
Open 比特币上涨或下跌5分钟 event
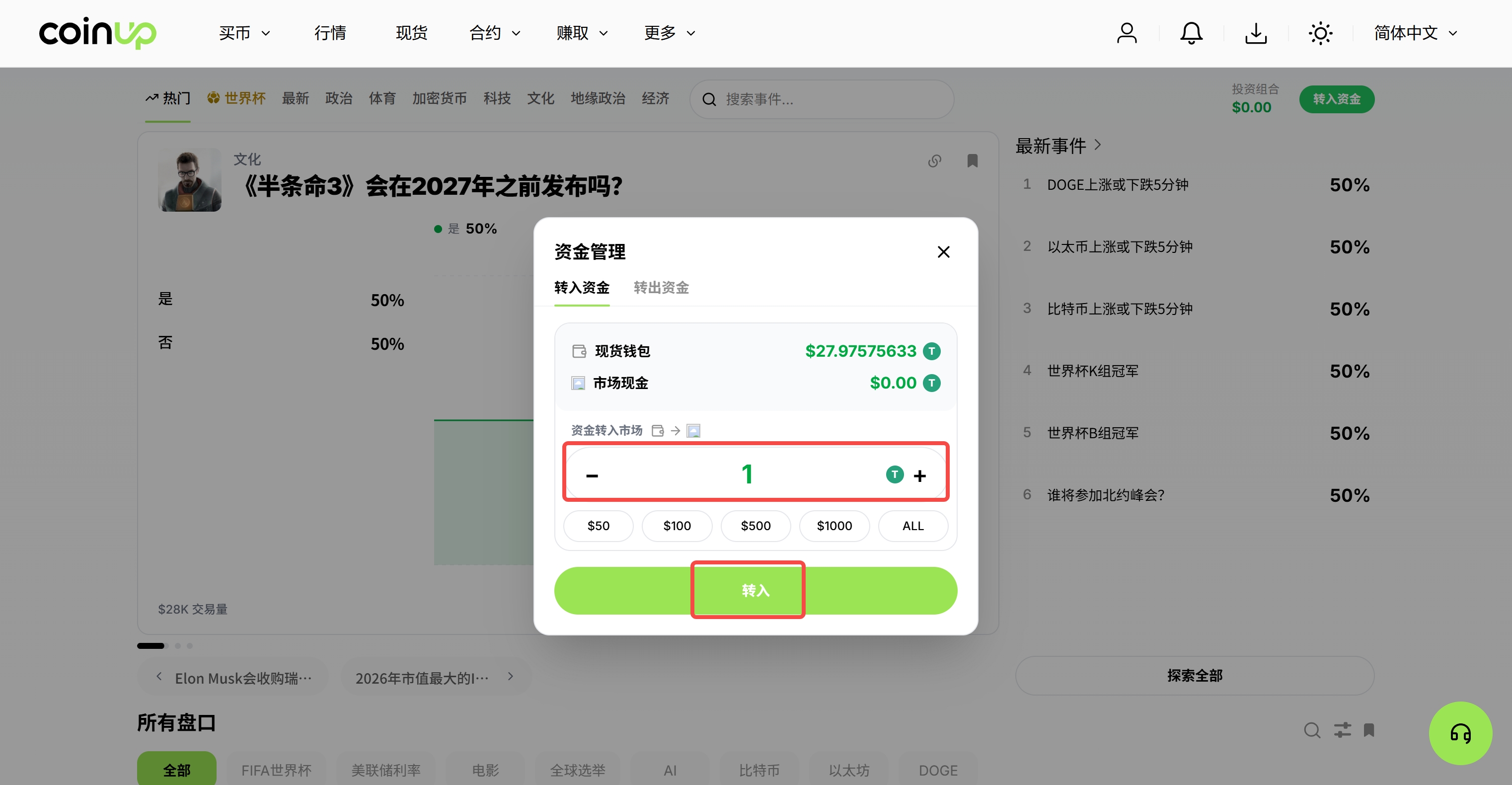[x=1195, y=309]
